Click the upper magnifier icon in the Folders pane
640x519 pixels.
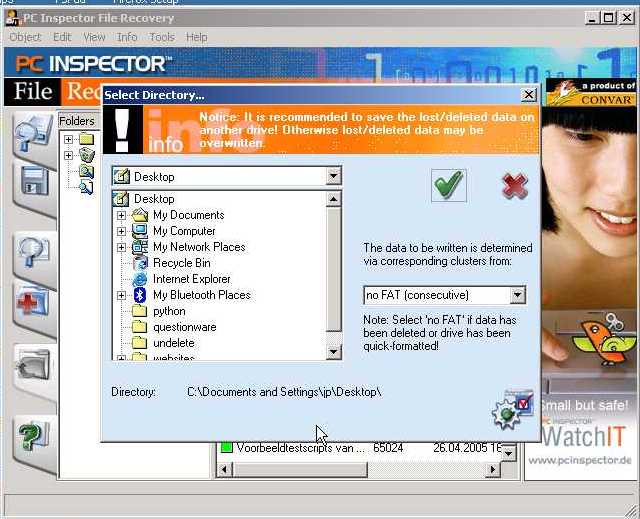tap(86, 171)
